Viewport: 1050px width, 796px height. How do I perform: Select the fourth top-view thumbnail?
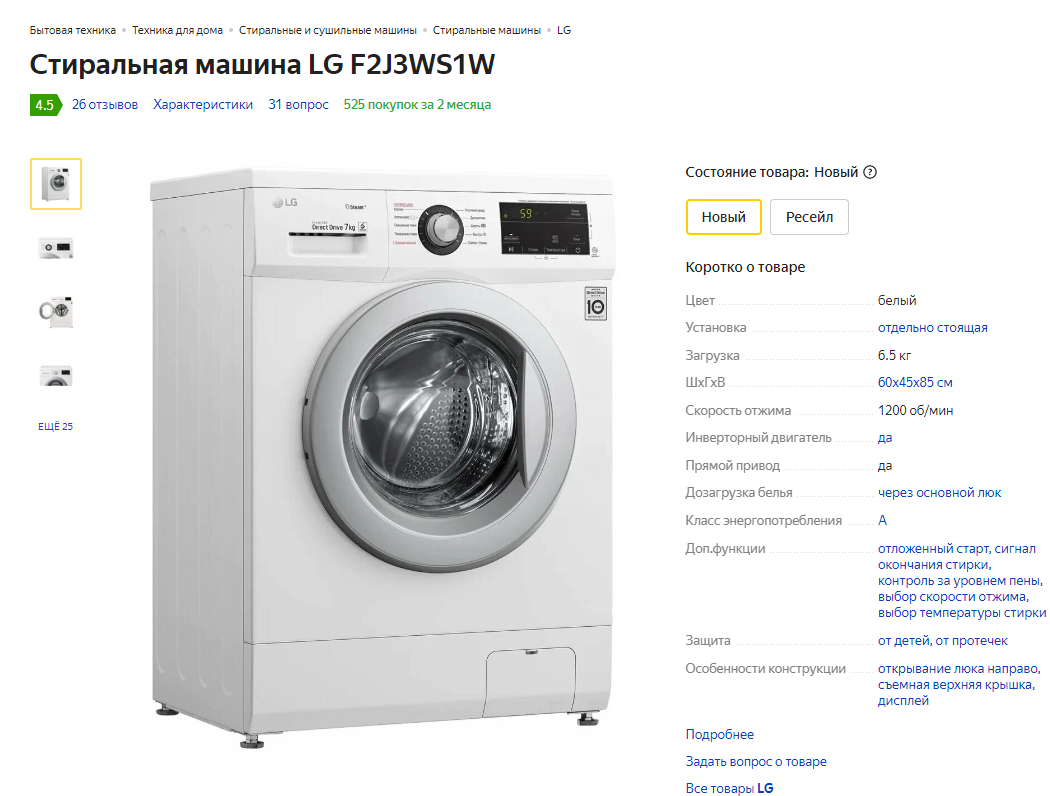56,376
